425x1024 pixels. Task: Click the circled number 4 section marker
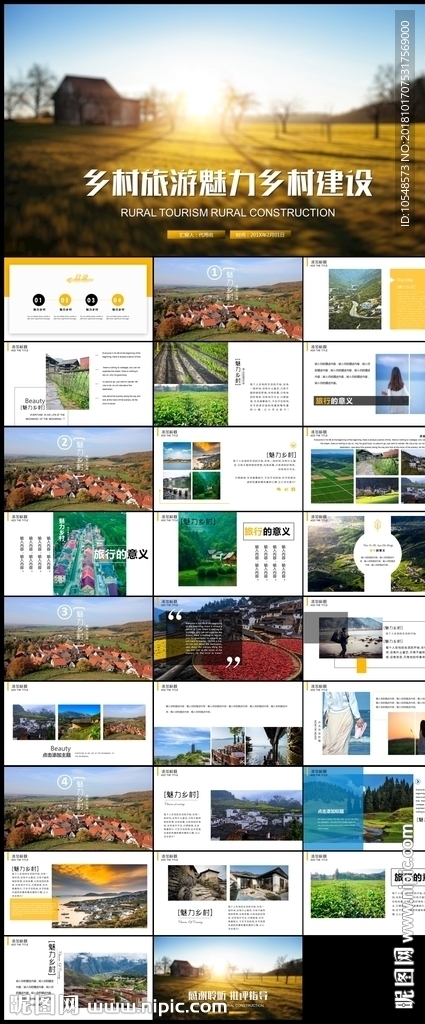click(64, 782)
